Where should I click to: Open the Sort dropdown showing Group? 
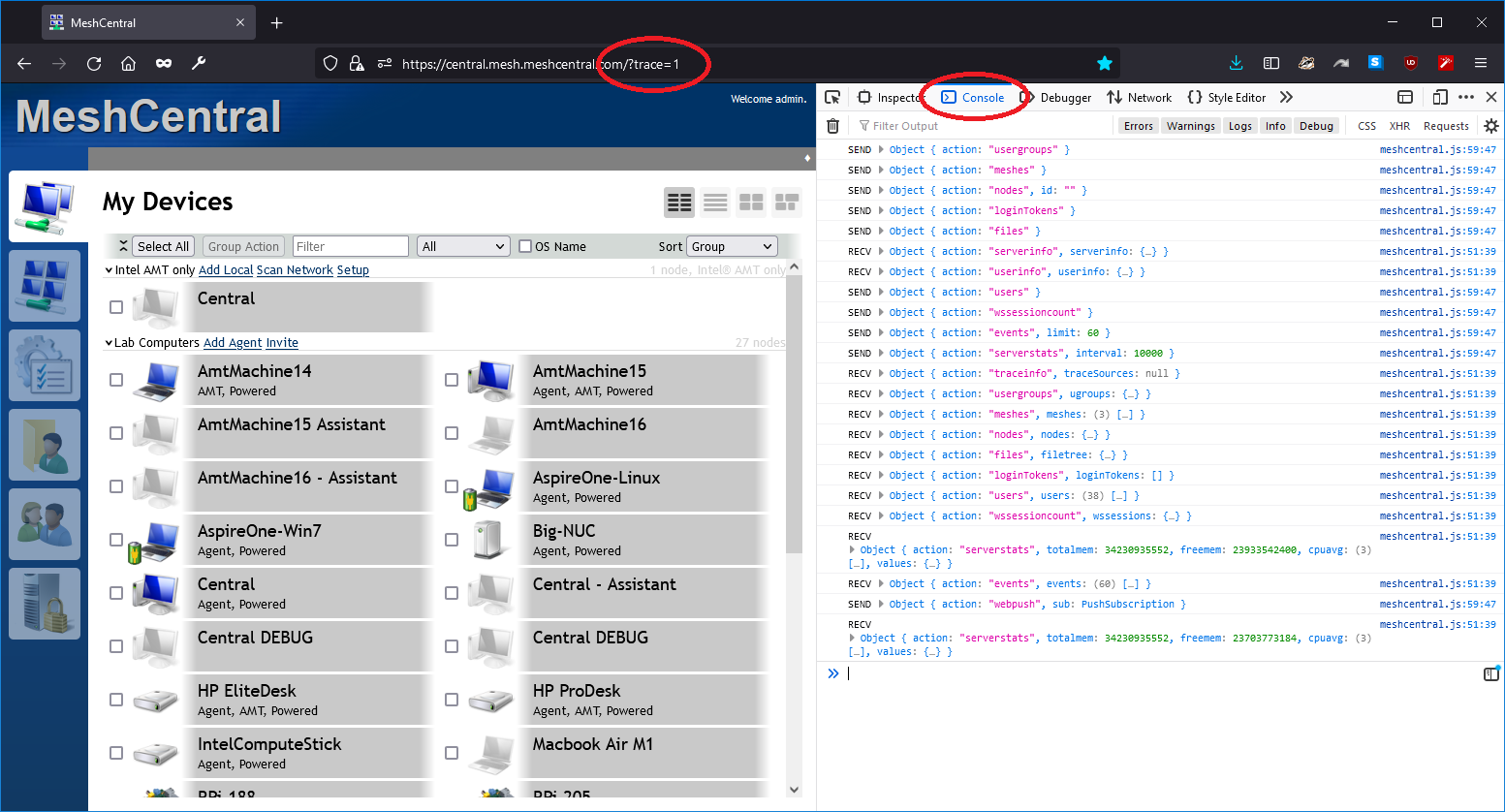tap(732, 246)
